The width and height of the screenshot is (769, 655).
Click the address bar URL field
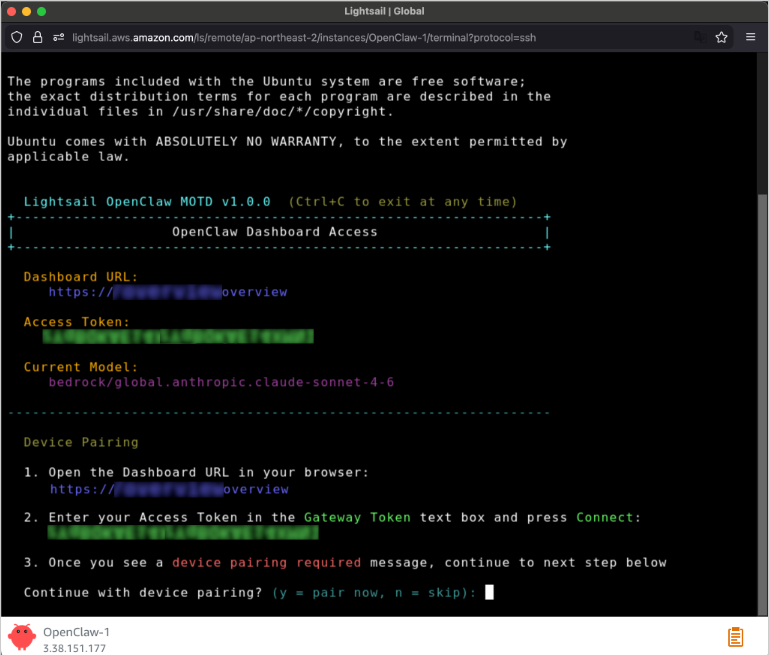tap(380, 37)
